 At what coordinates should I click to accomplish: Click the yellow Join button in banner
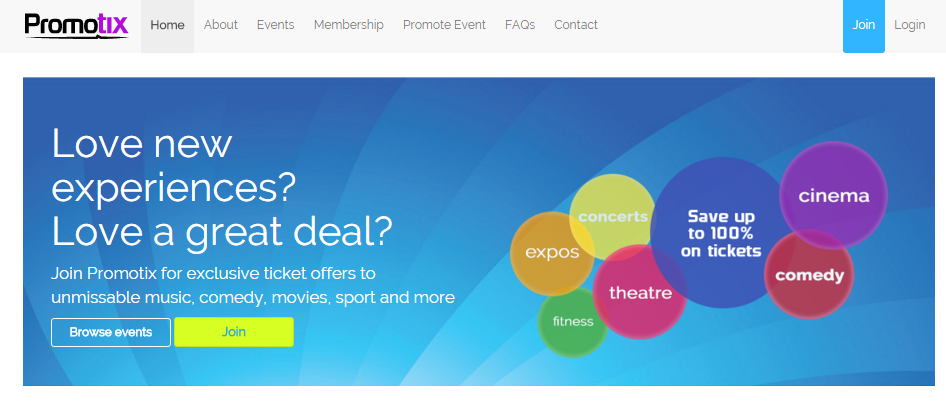pyautogui.click(x=234, y=332)
